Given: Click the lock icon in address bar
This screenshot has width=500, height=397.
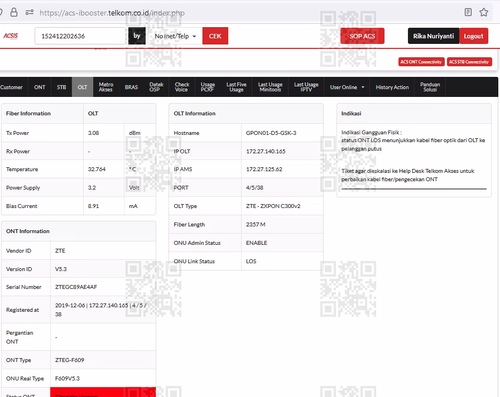Looking at the screenshot, I should coord(14,13).
